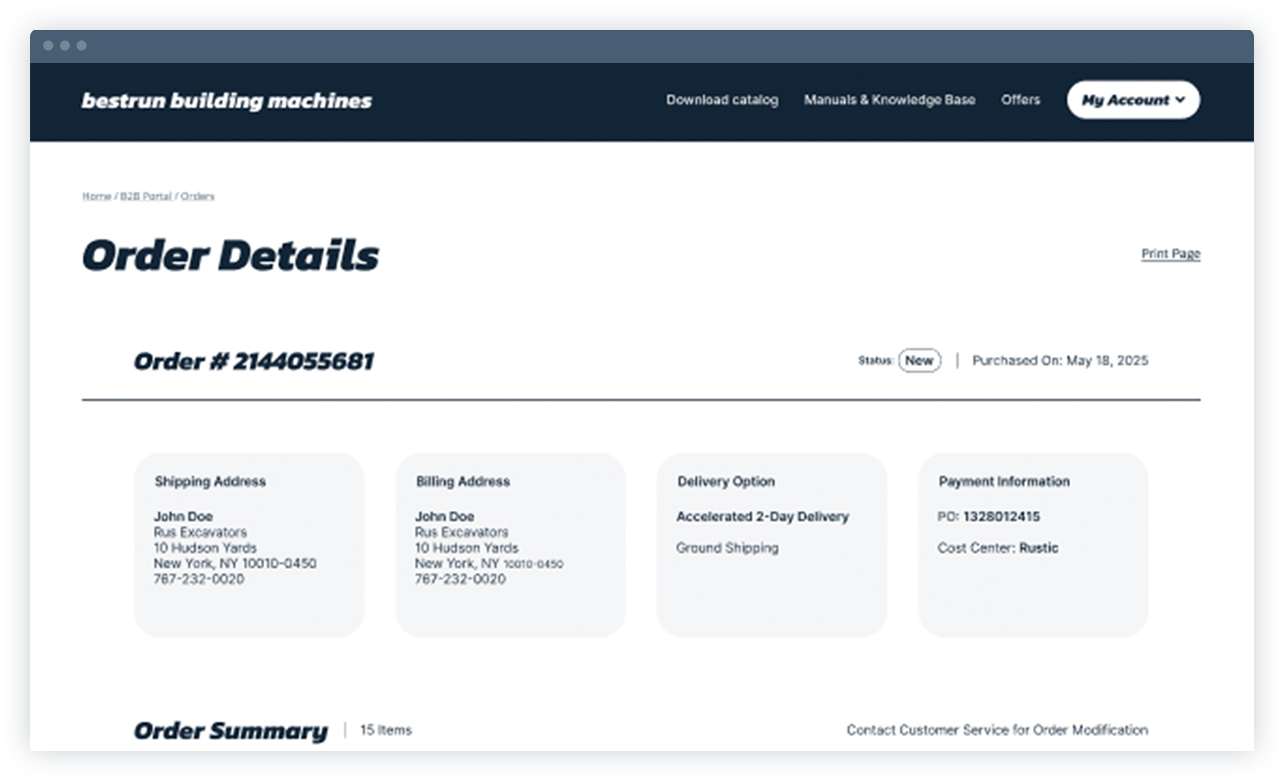This screenshot has height=780, width=1284.
Task: Click the 15 Items label
Action: click(x=387, y=730)
